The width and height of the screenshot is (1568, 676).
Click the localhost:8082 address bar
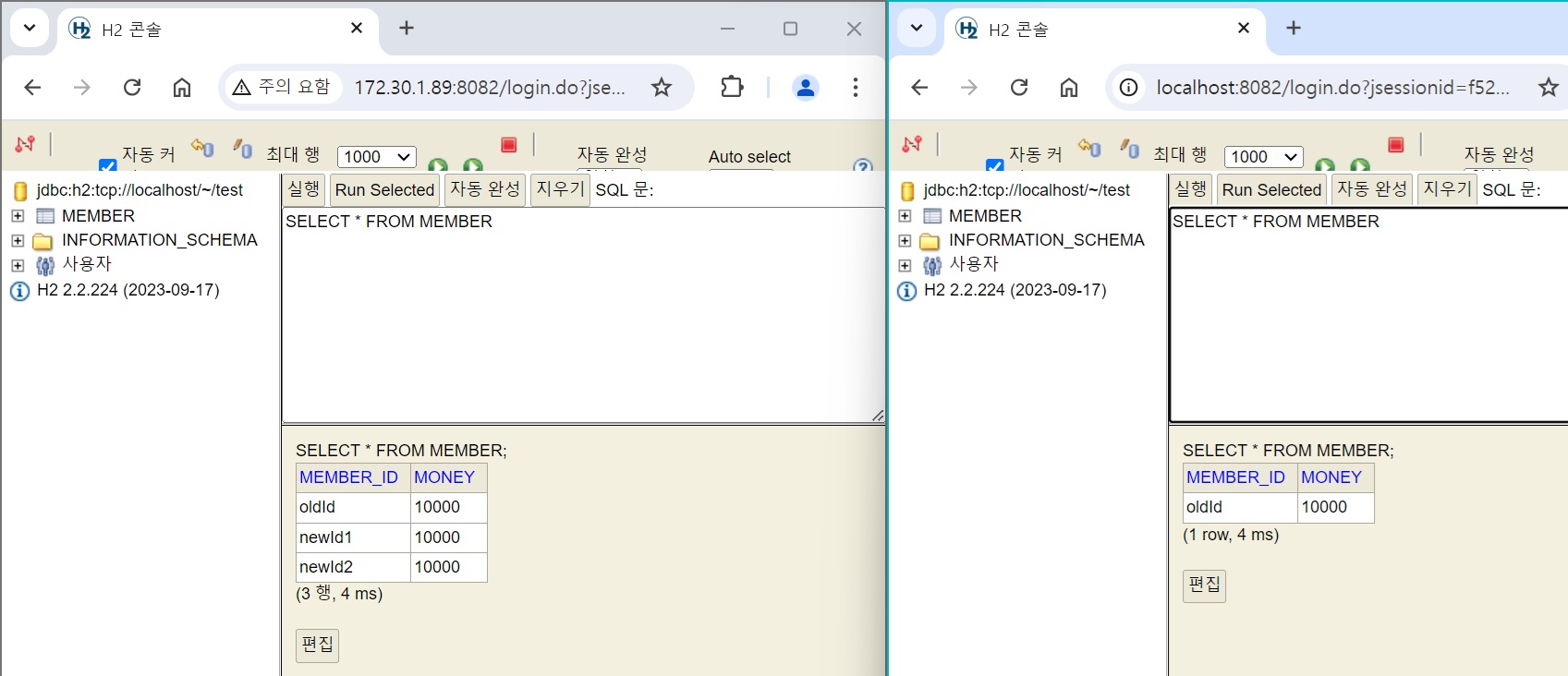(x=1333, y=87)
